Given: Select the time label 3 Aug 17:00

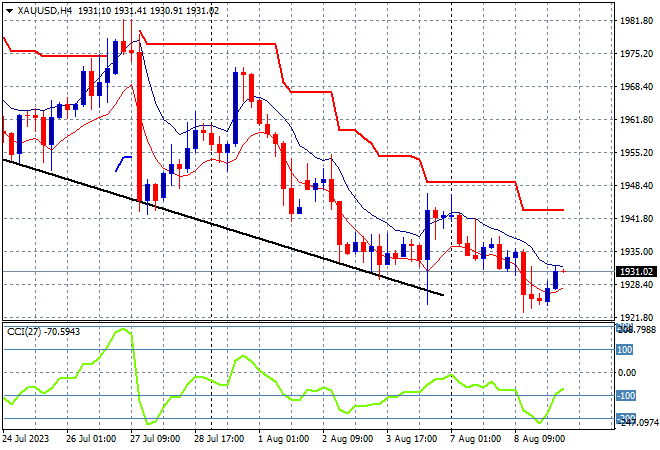Looking at the screenshot, I should [x=411, y=439].
